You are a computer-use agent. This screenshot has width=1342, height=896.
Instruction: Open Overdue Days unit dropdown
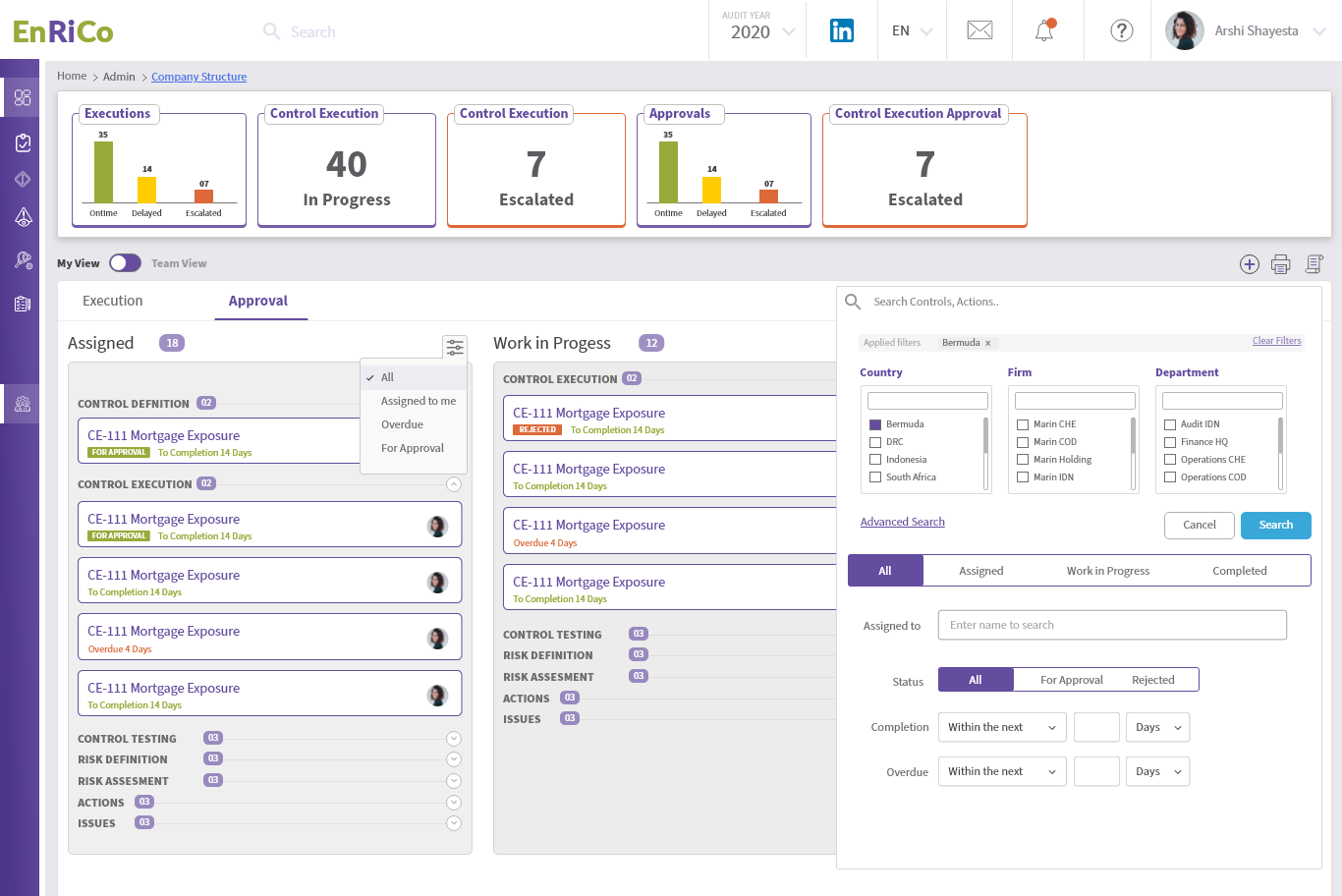coord(1158,771)
